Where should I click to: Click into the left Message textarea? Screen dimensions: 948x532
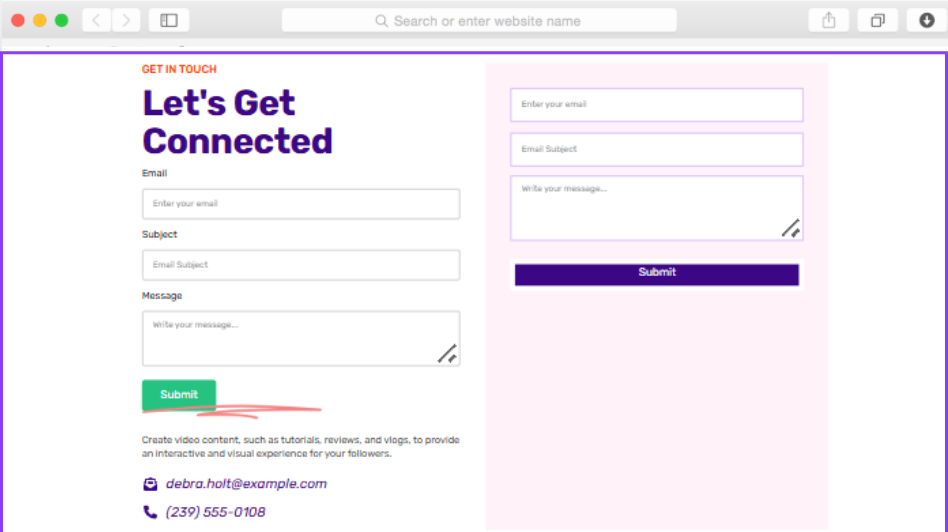point(290,338)
